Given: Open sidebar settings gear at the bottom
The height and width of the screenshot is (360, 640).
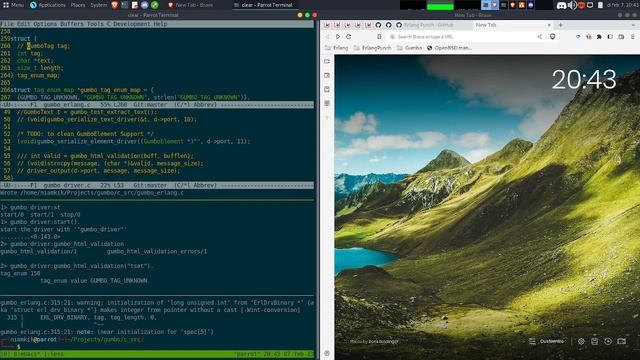Looking at the screenshot, I should 327,353.
